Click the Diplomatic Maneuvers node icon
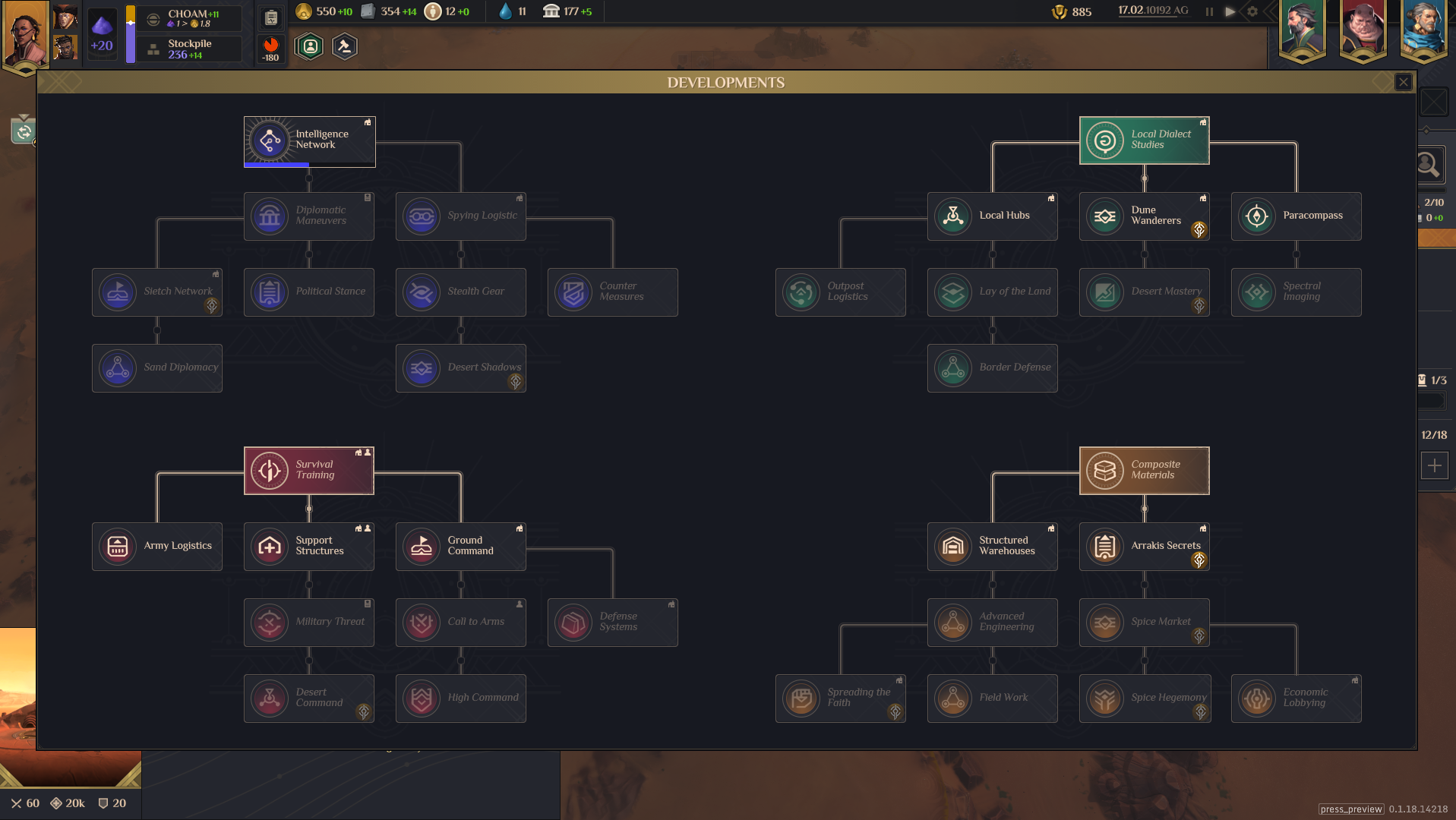This screenshot has height=820, width=1456. 270,216
